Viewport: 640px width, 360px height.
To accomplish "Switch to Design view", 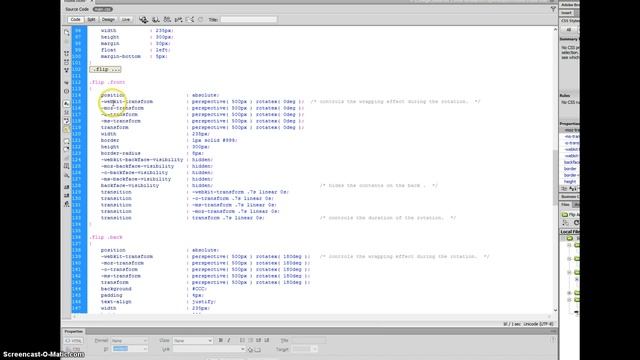I will coord(108,20).
